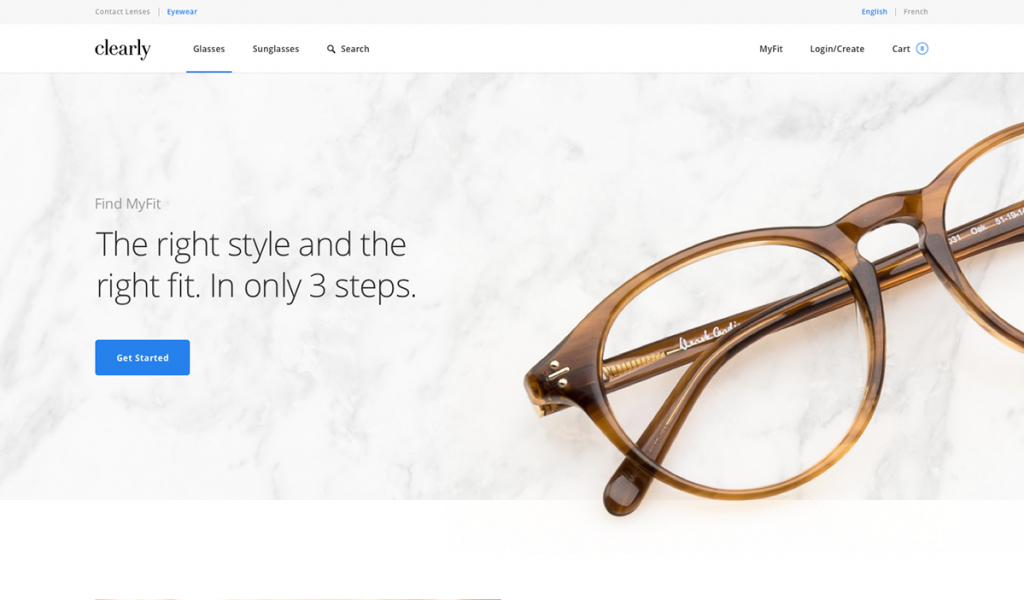This screenshot has height=600, width=1024.
Task: Open the Cart link
Action: [901, 49]
